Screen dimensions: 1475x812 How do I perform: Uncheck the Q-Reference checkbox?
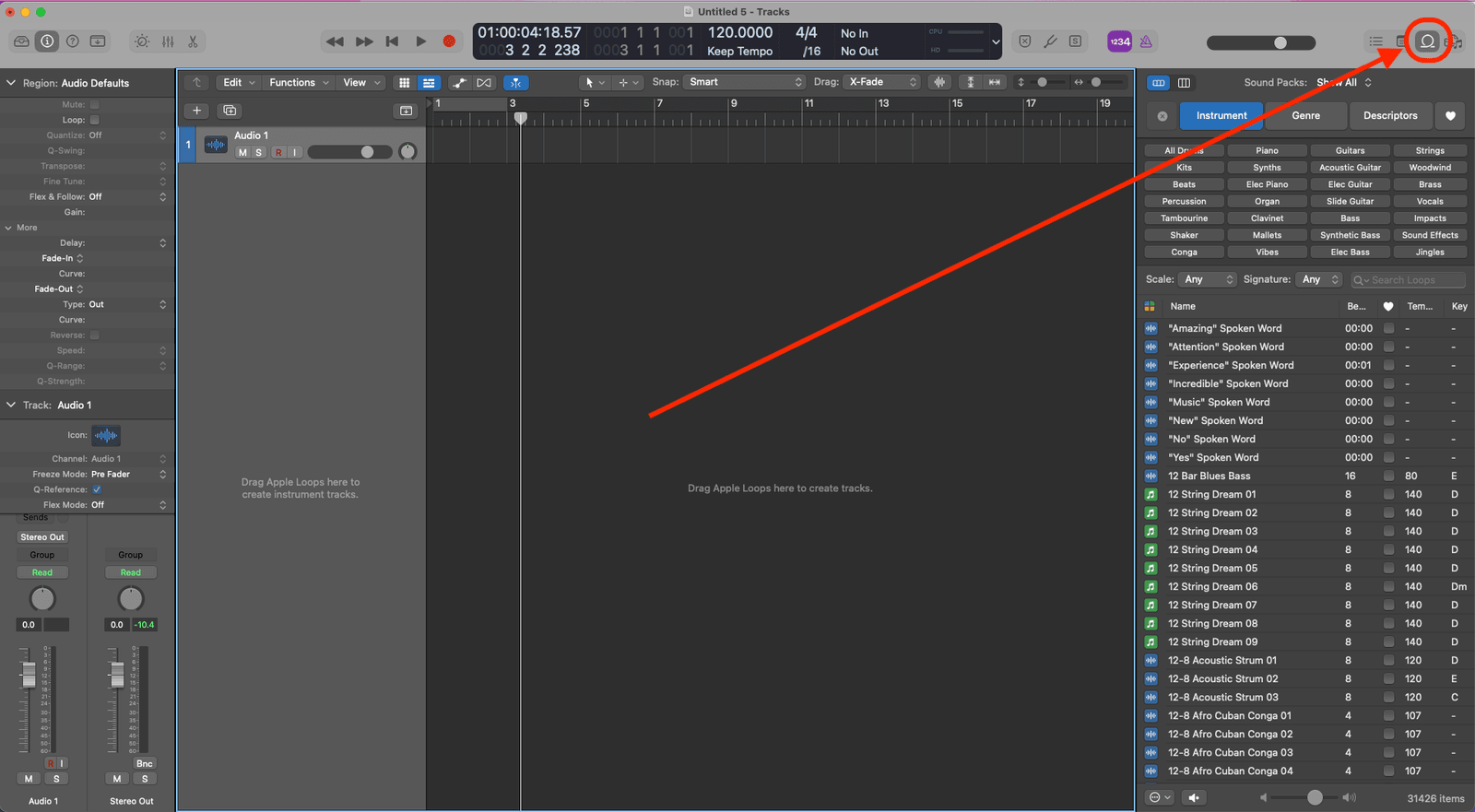click(97, 489)
